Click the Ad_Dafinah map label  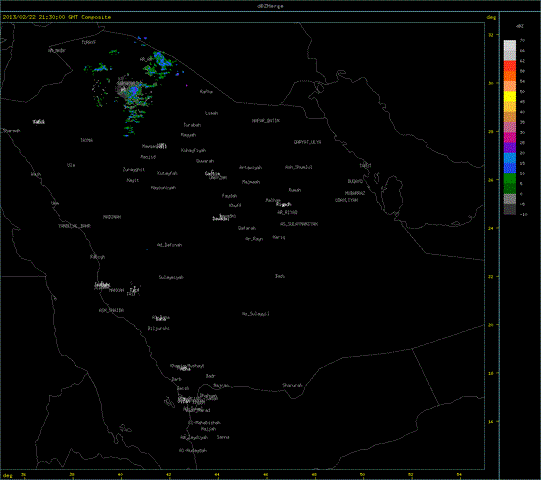169,245
